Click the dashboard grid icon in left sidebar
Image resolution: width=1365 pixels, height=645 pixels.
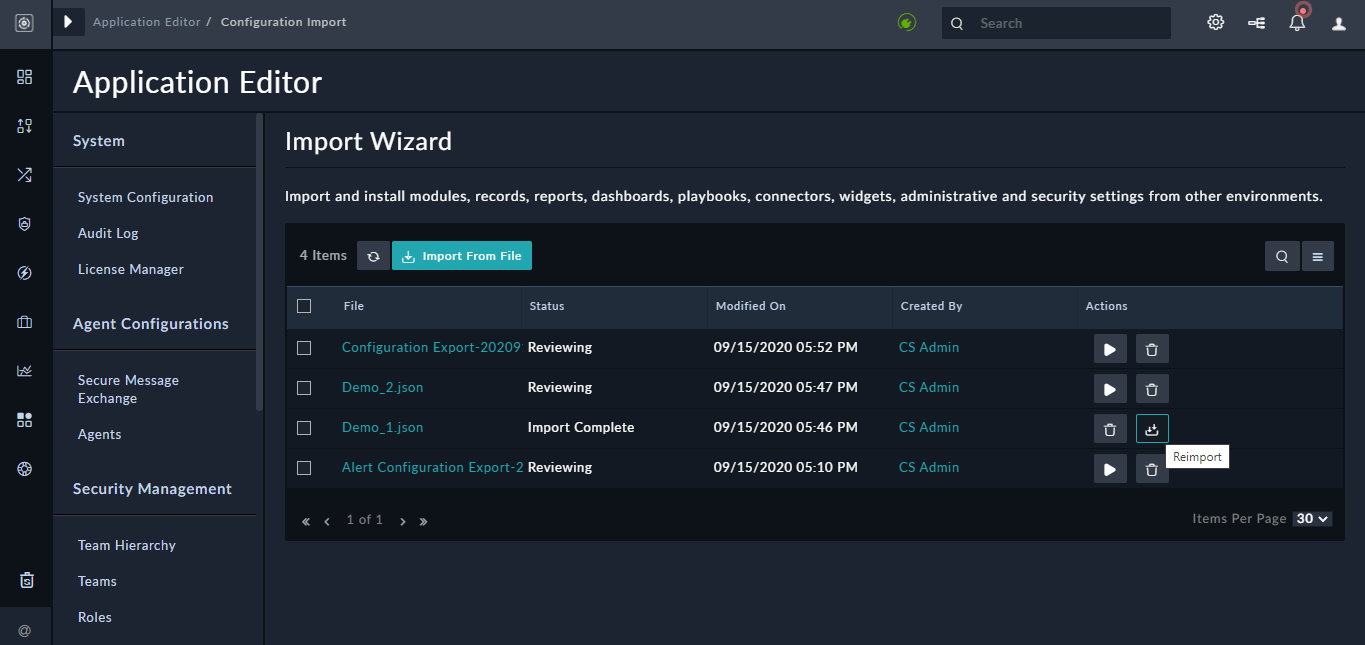pyautogui.click(x=24, y=76)
